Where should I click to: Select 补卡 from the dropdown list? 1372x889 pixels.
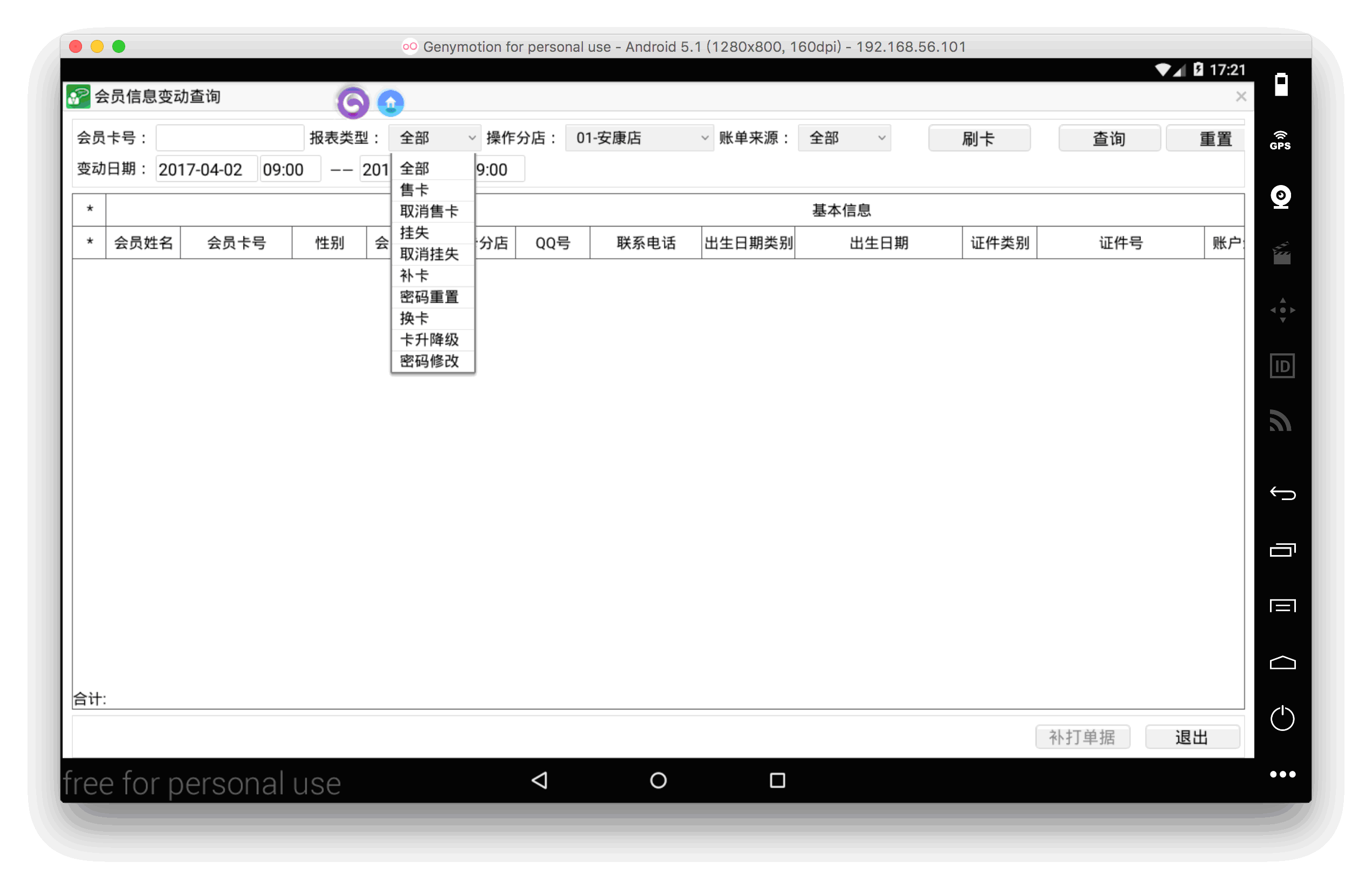(432, 276)
